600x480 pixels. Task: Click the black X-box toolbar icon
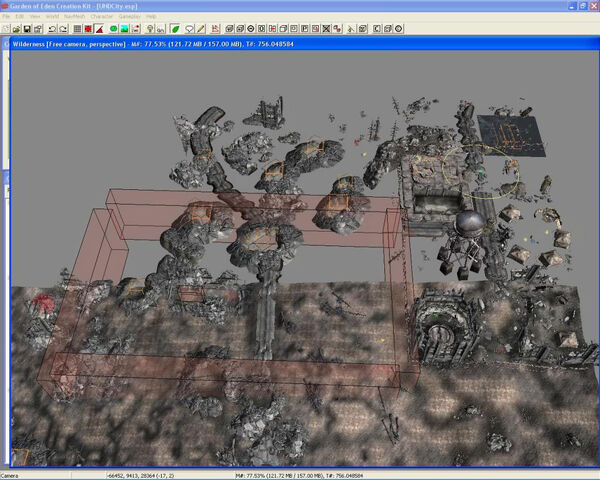point(326,29)
